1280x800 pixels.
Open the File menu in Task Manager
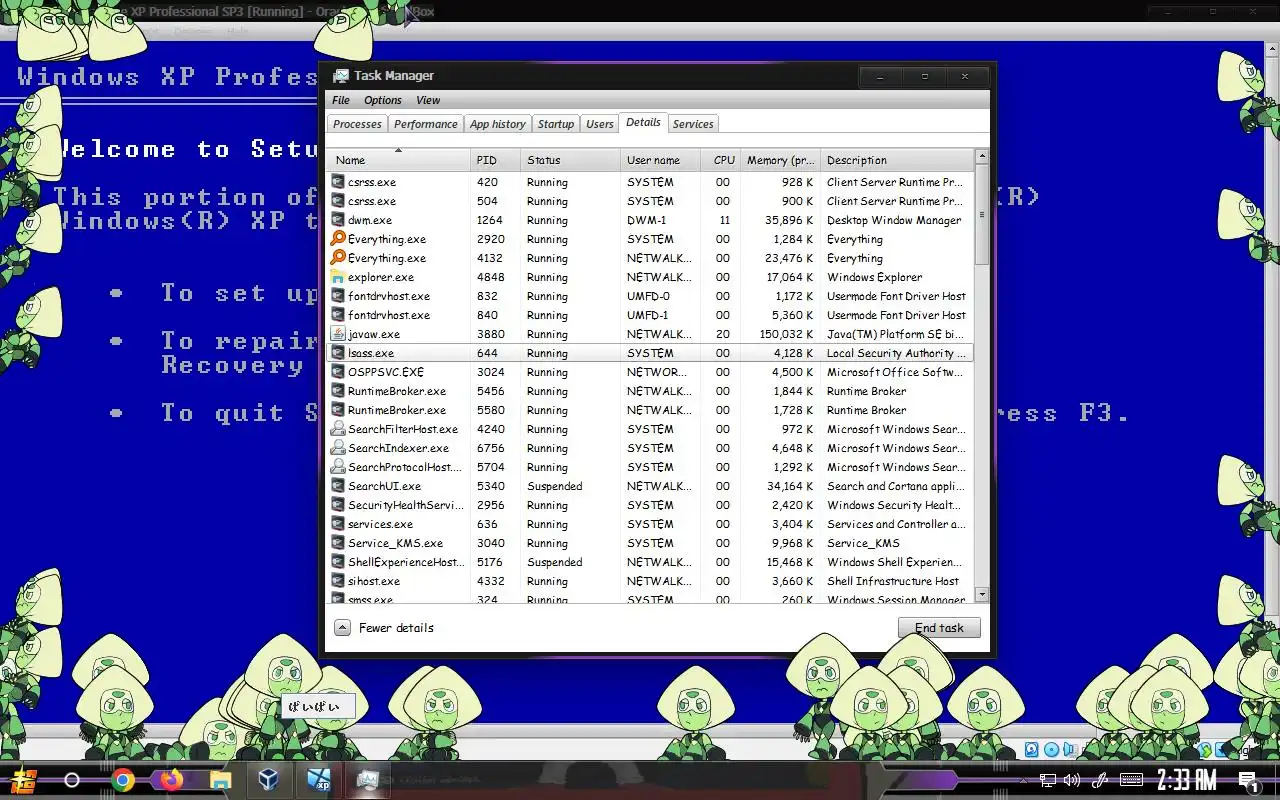[341, 100]
